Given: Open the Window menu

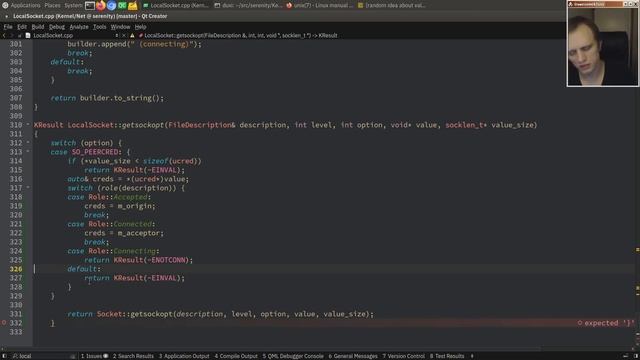Looking at the screenshot, I should pyautogui.click(x=120, y=27).
